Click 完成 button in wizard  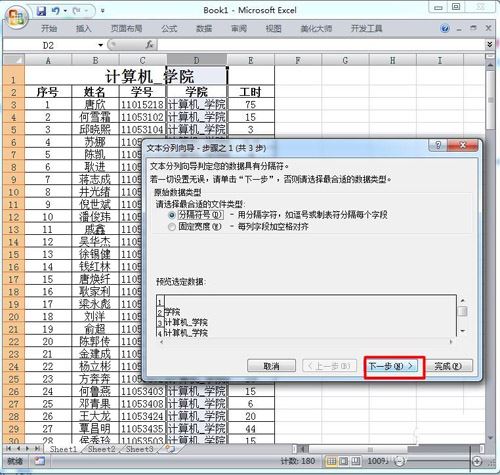(448, 366)
